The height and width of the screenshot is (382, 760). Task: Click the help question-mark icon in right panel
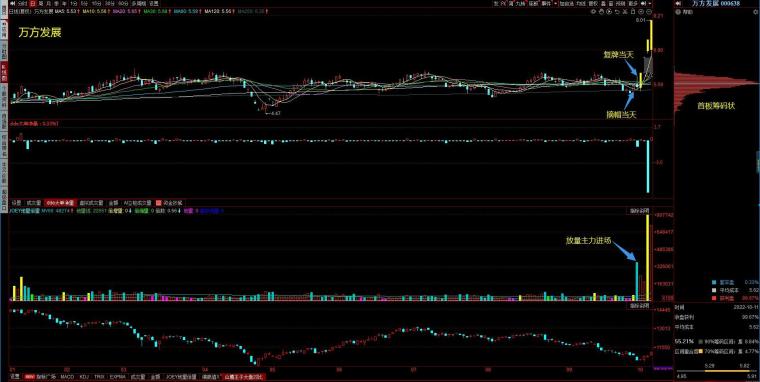[x=678, y=12]
